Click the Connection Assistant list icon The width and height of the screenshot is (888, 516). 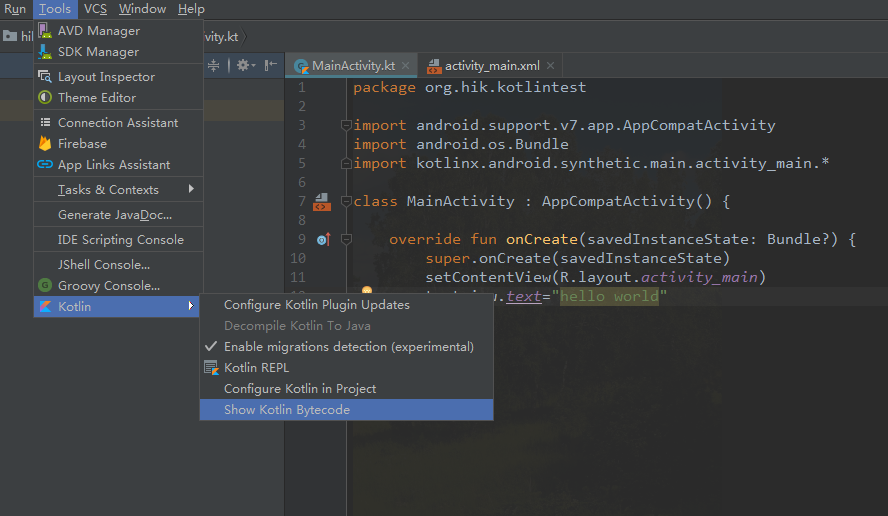(45, 122)
